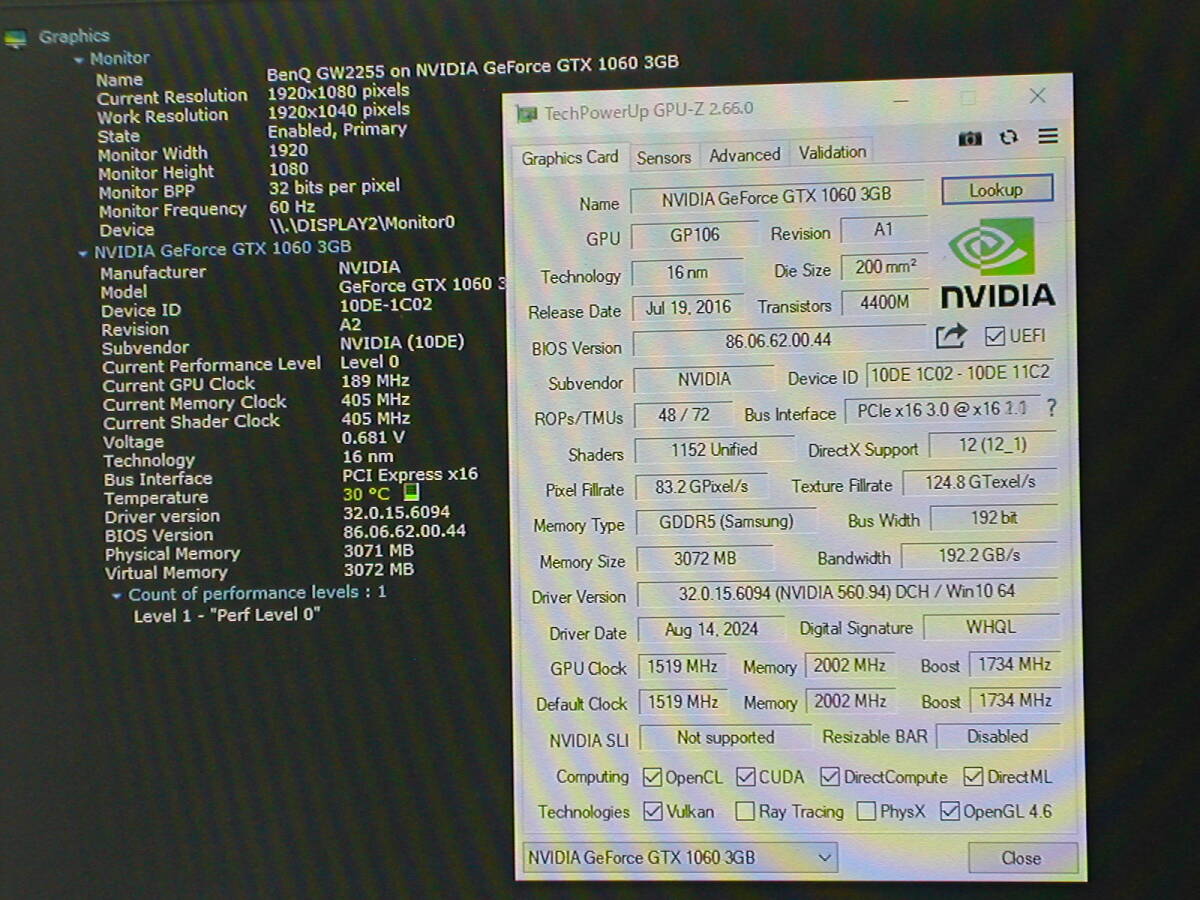Toggle the CUDA checkbox
The image size is (1200, 900).
click(746, 777)
